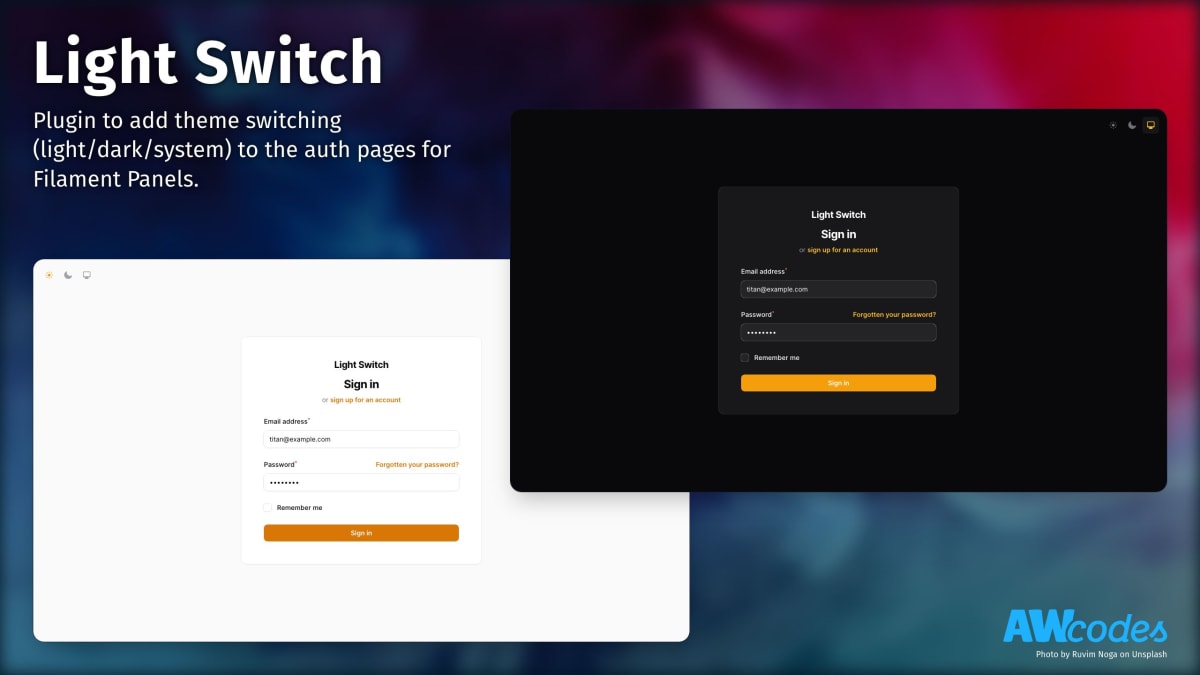Click the 'Sign in' heading in the light window
This screenshot has width=1200, height=675.
click(x=361, y=384)
